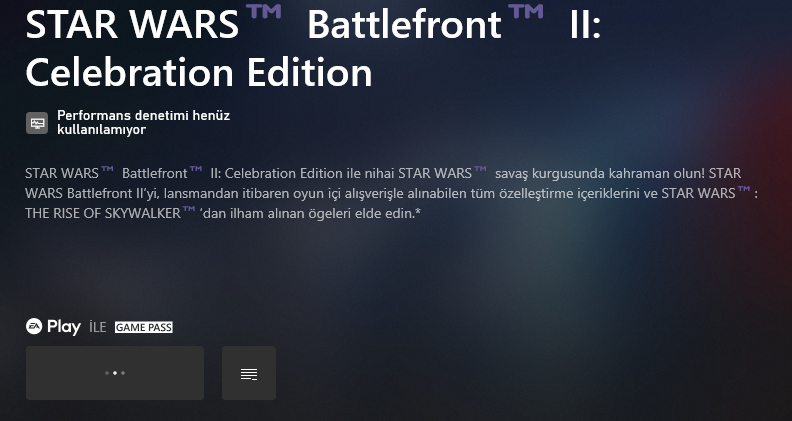Image resolution: width=792 pixels, height=421 pixels.
Task: Click the trademark symbol after STAR WARS in title
Action: click(x=263, y=11)
